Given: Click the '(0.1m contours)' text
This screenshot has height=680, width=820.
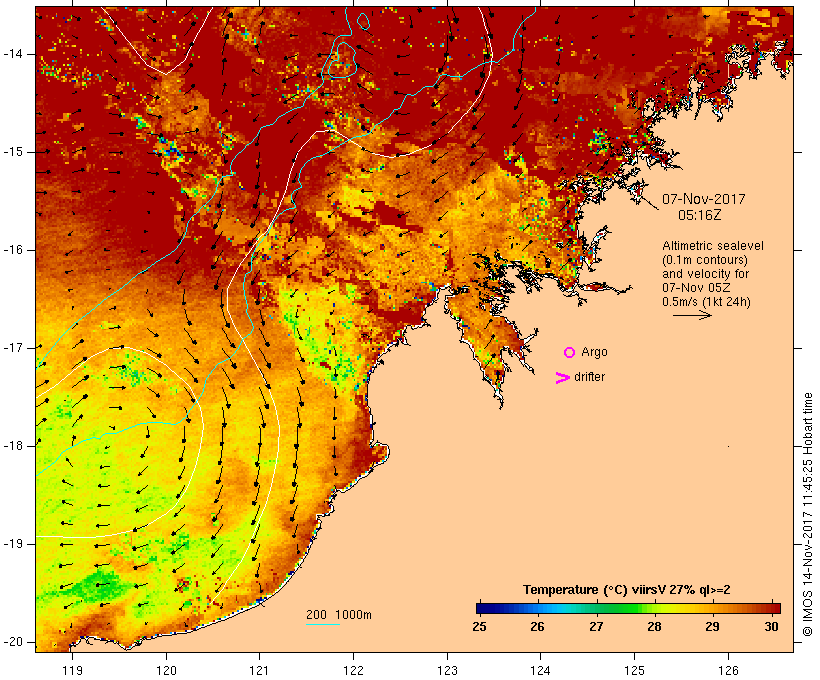Looking at the screenshot, I should (705, 260).
